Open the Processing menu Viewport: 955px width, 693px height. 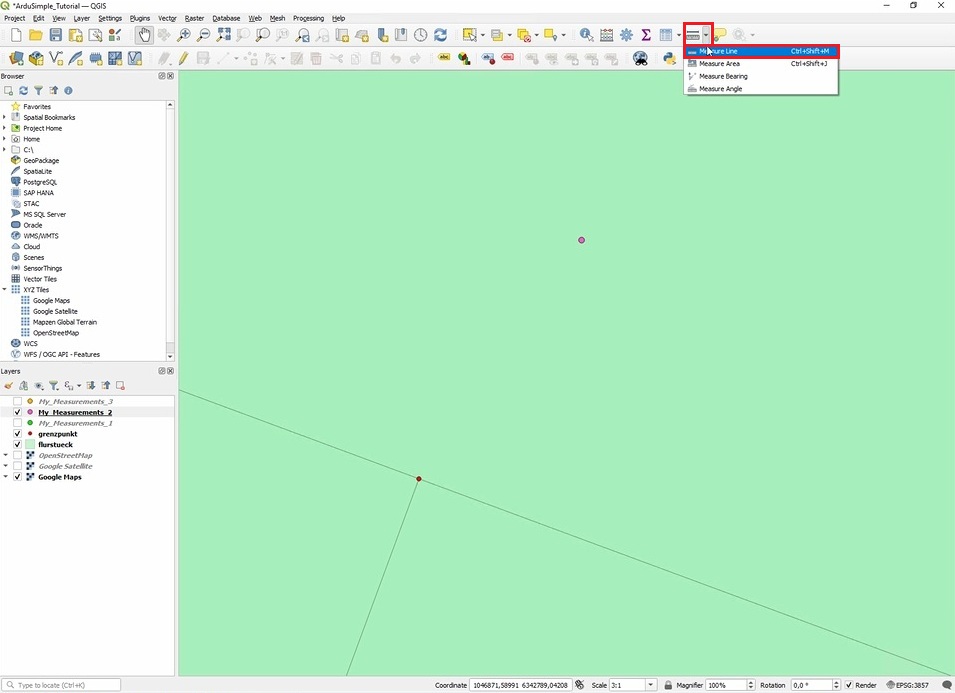click(308, 18)
